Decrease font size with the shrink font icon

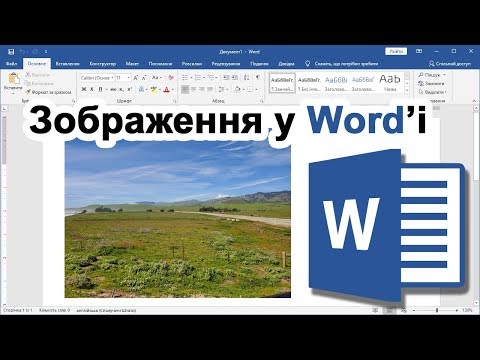click(144, 78)
